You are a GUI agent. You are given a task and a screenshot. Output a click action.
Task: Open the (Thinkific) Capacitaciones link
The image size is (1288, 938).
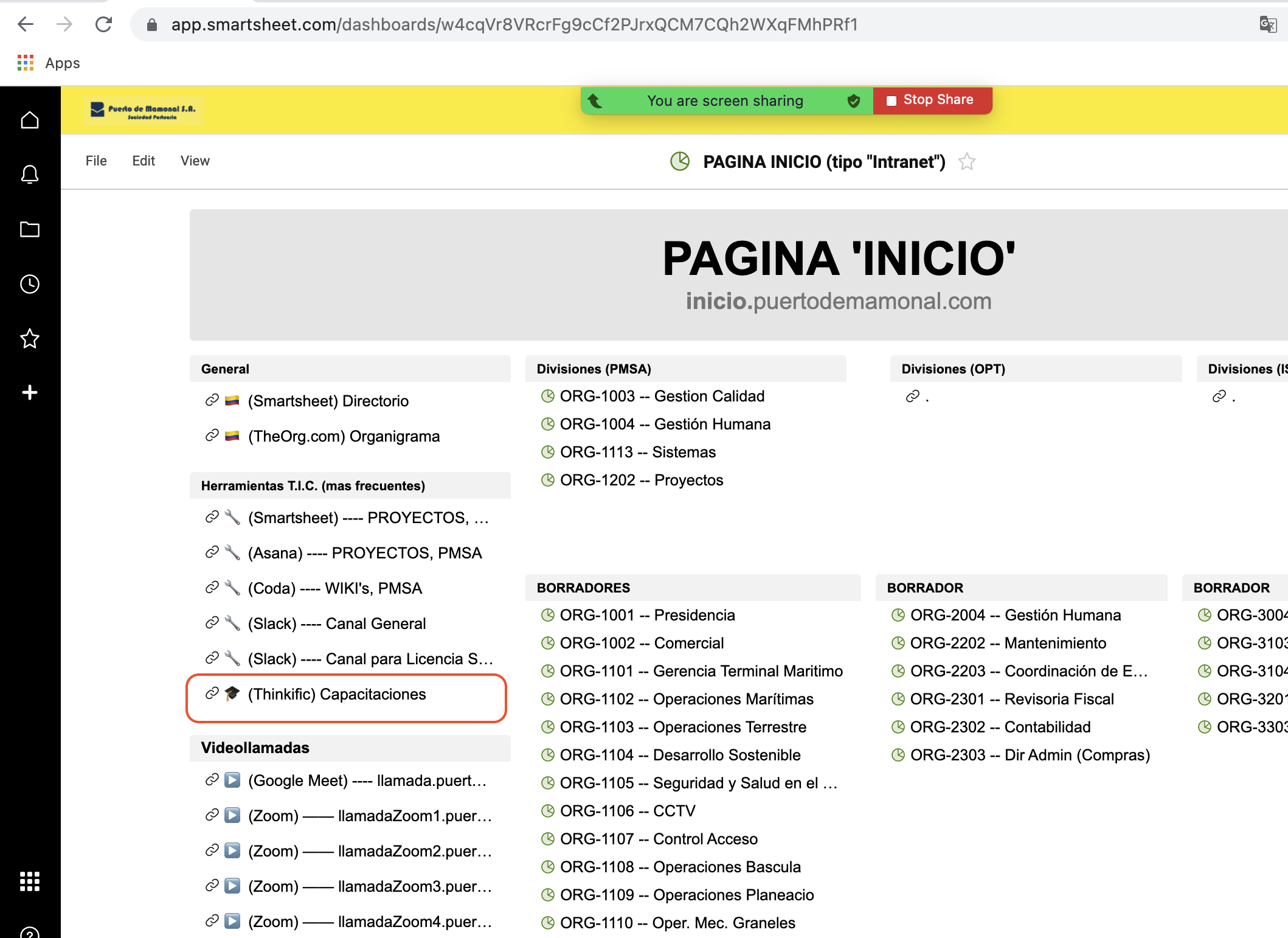[x=336, y=694]
